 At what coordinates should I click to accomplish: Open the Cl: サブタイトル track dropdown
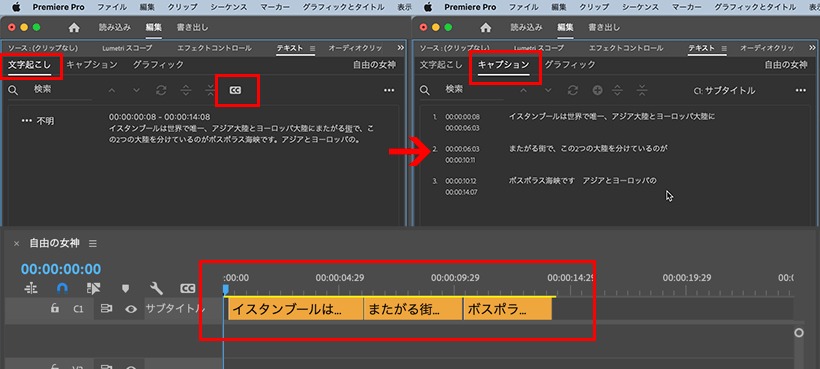click(x=724, y=90)
